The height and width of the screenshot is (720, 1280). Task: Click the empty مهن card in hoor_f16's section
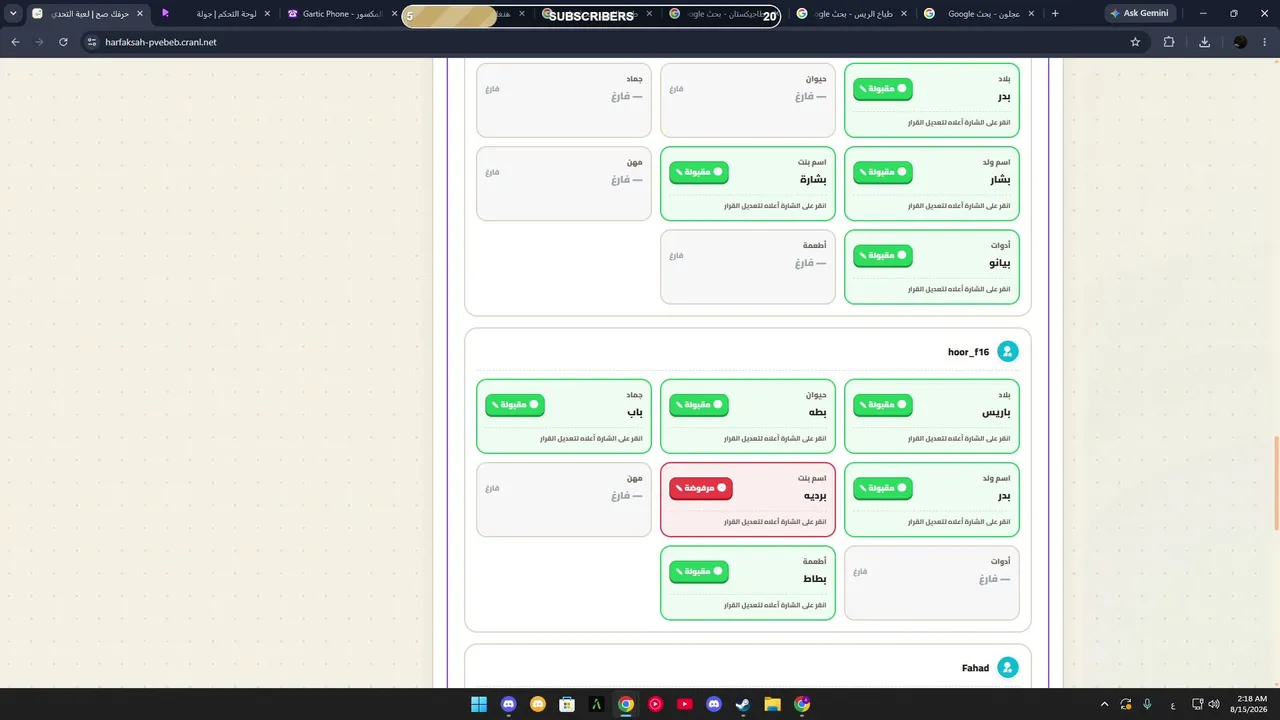[564, 499]
